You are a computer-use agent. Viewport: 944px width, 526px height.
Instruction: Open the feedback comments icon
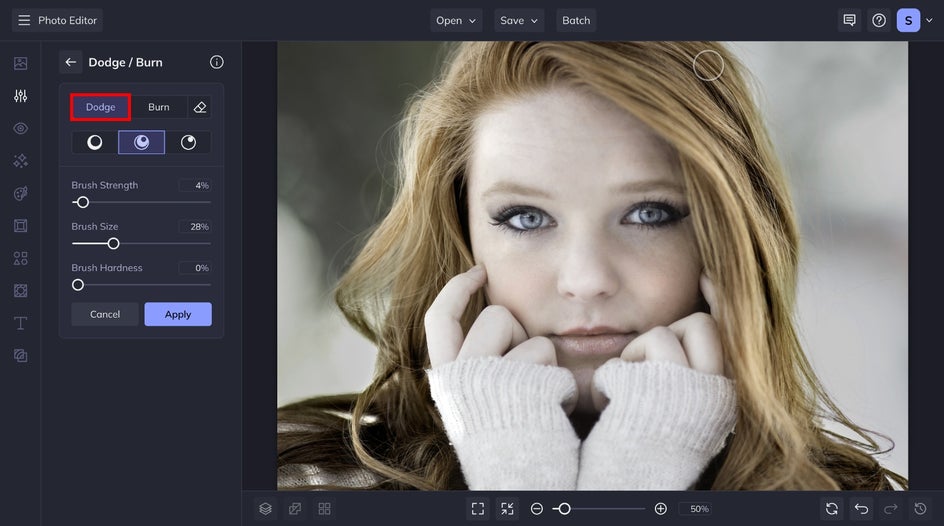849,20
